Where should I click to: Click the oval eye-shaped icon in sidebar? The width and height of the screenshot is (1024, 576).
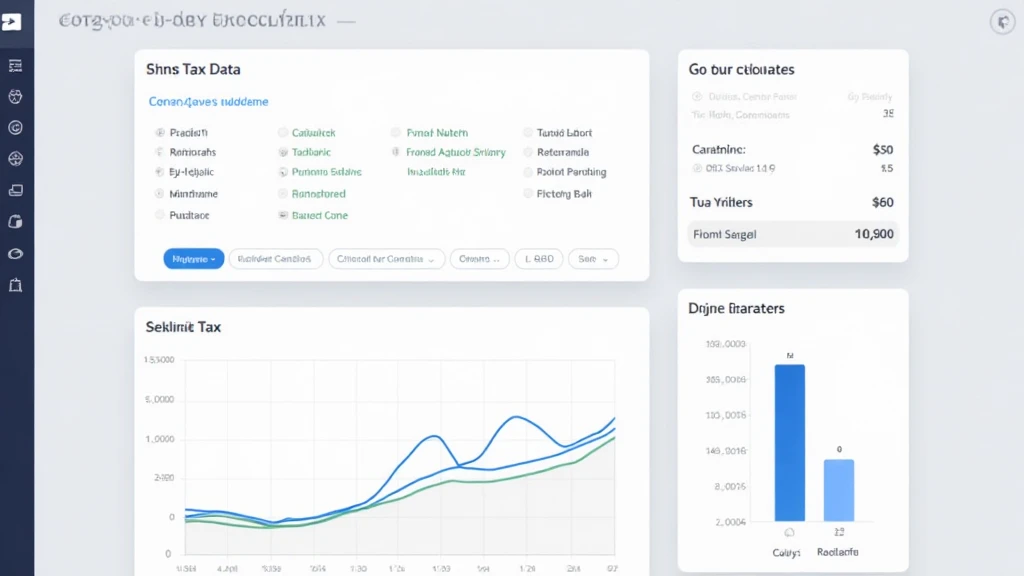click(15, 254)
